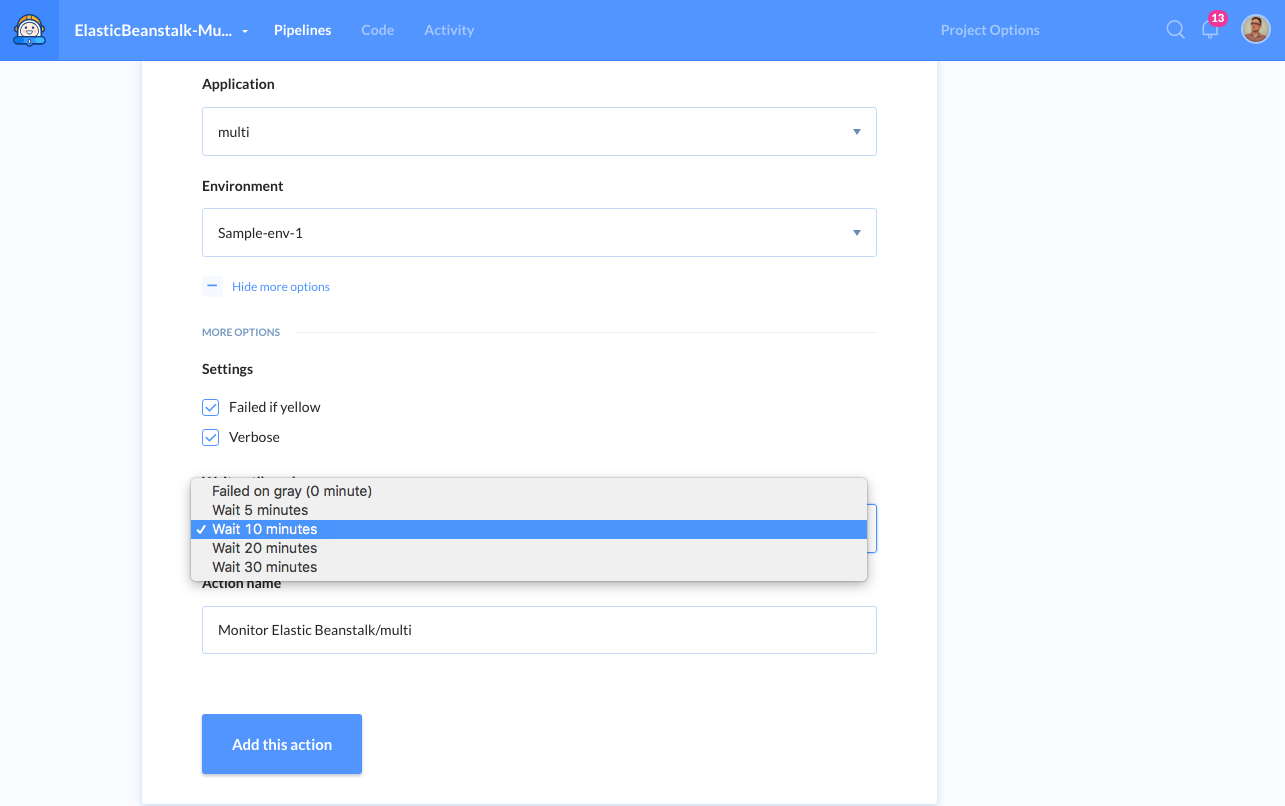The image size is (1285, 806).
Task: Click the Action name input field
Action: click(539, 630)
